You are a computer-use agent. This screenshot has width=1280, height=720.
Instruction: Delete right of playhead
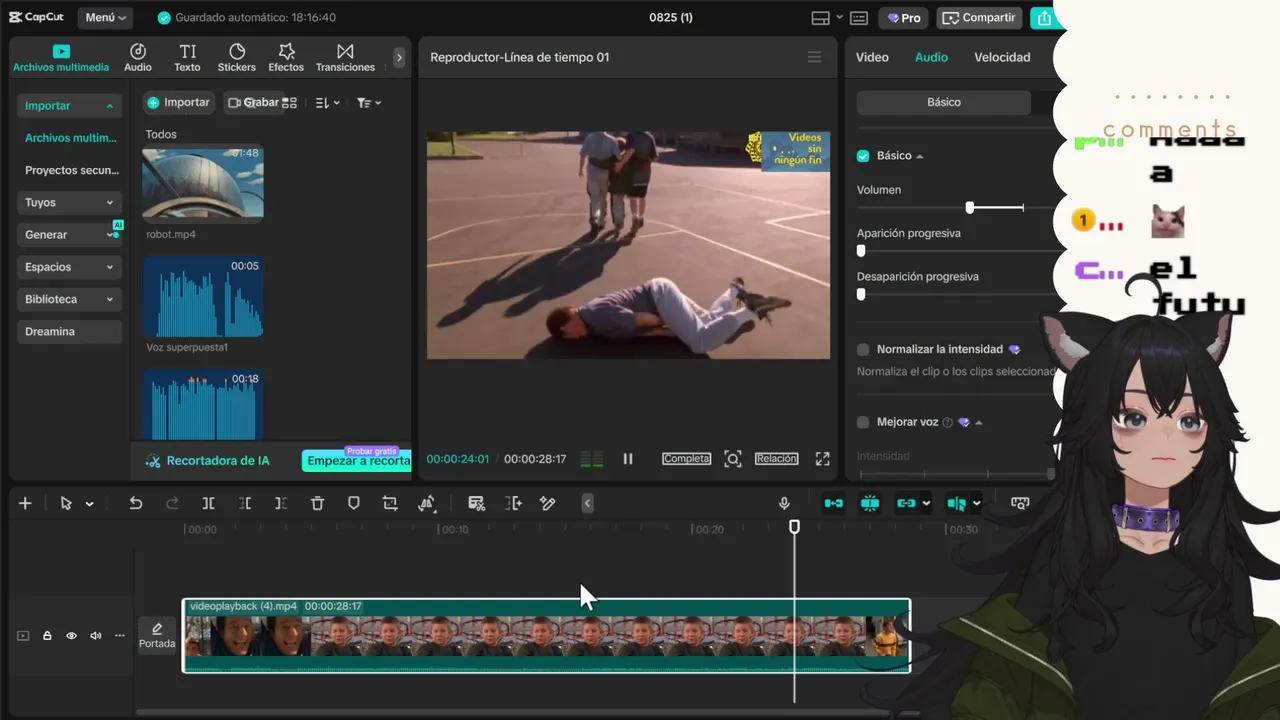pos(281,503)
